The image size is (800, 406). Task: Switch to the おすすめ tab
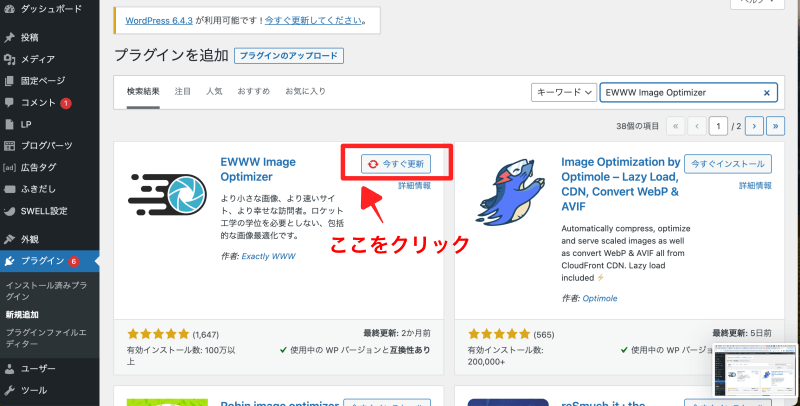click(x=254, y=91)
